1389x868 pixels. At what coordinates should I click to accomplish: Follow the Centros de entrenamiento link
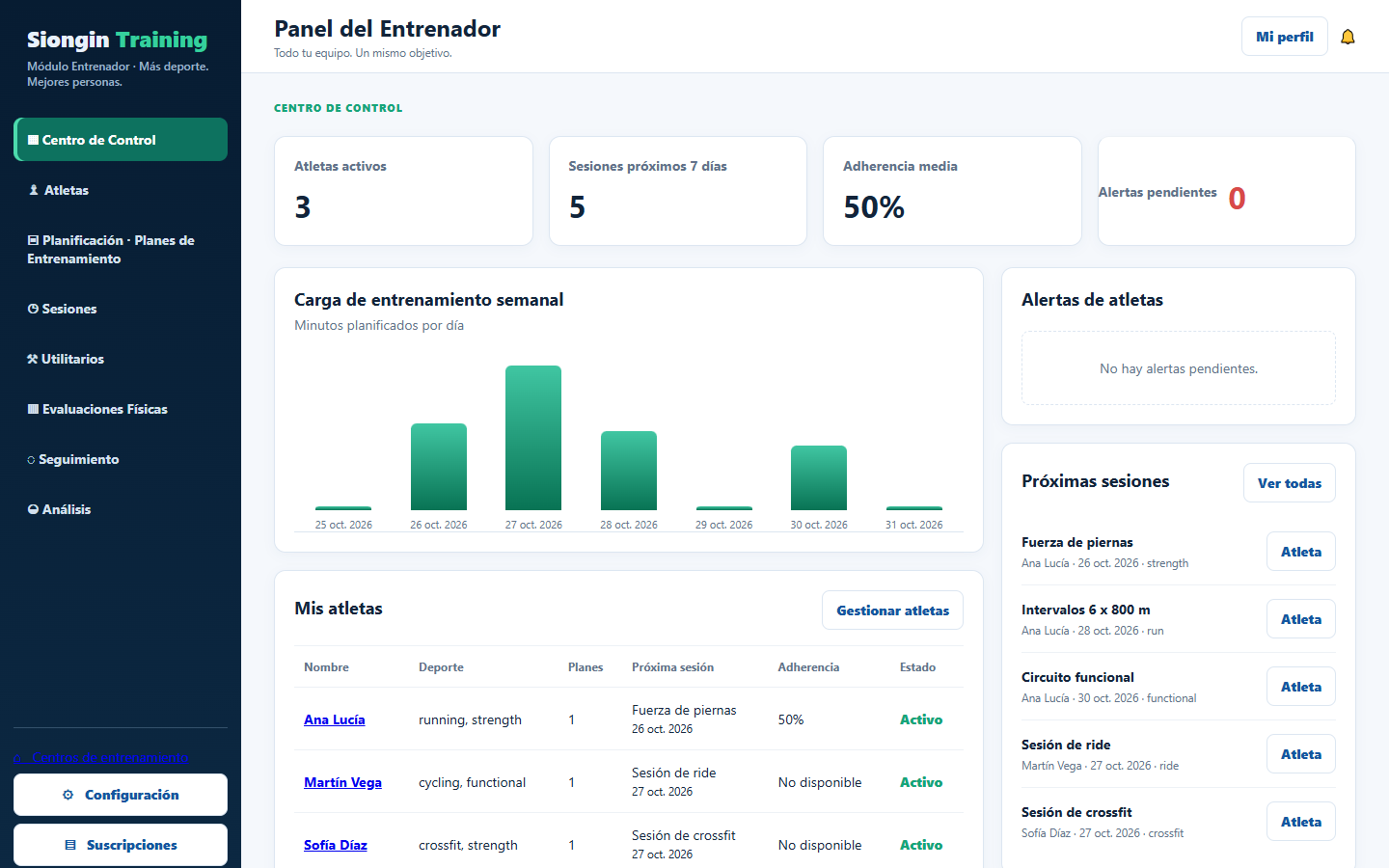(102, 757)
